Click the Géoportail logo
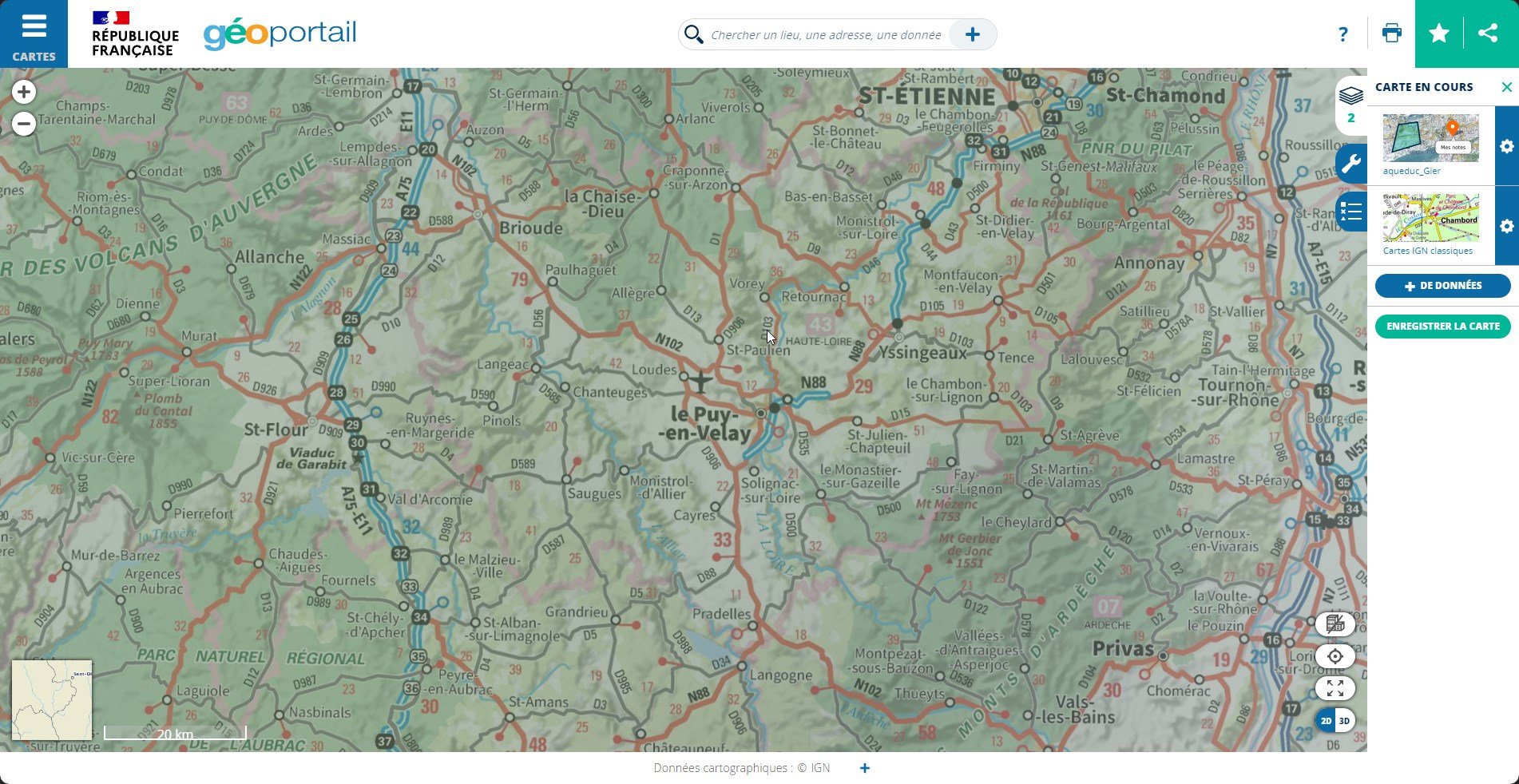The image size is (1519, 784). point(280,34)
